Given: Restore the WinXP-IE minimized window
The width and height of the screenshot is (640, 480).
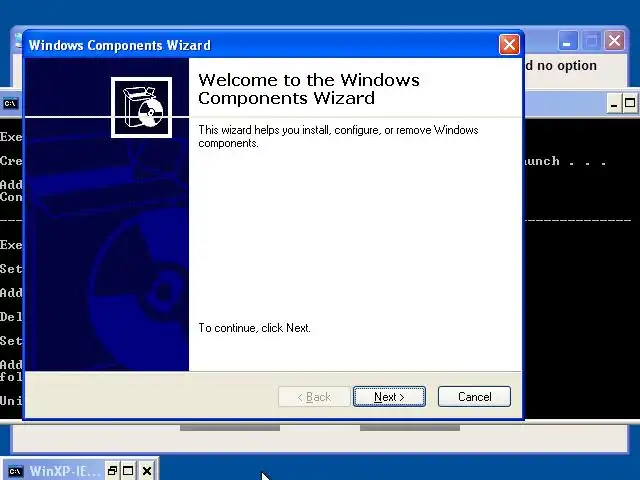Looking at the screenshot, I should click(x=112, y=471).
